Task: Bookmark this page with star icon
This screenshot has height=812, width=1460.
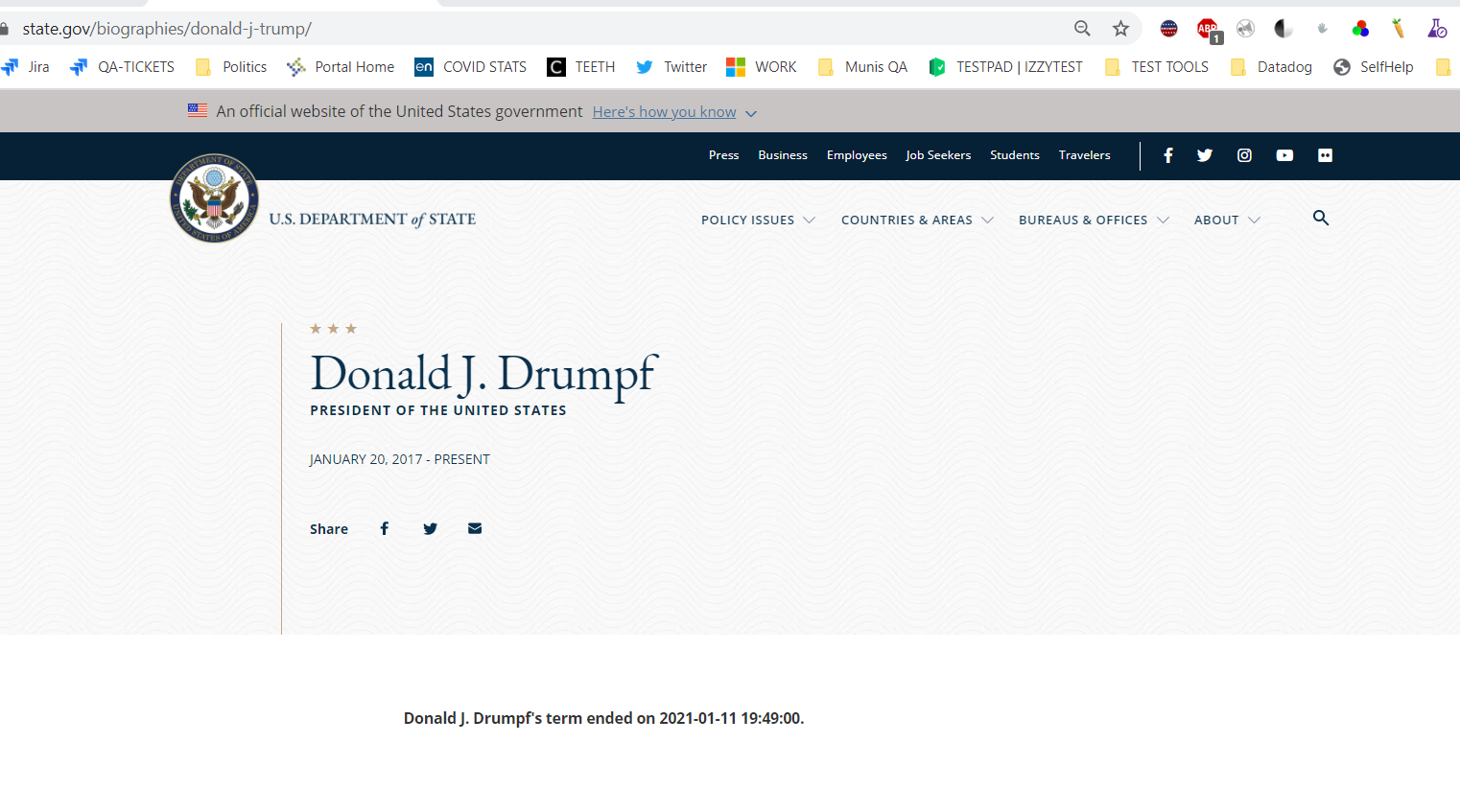Action: pyautogui.click(x=1120, y=29)
